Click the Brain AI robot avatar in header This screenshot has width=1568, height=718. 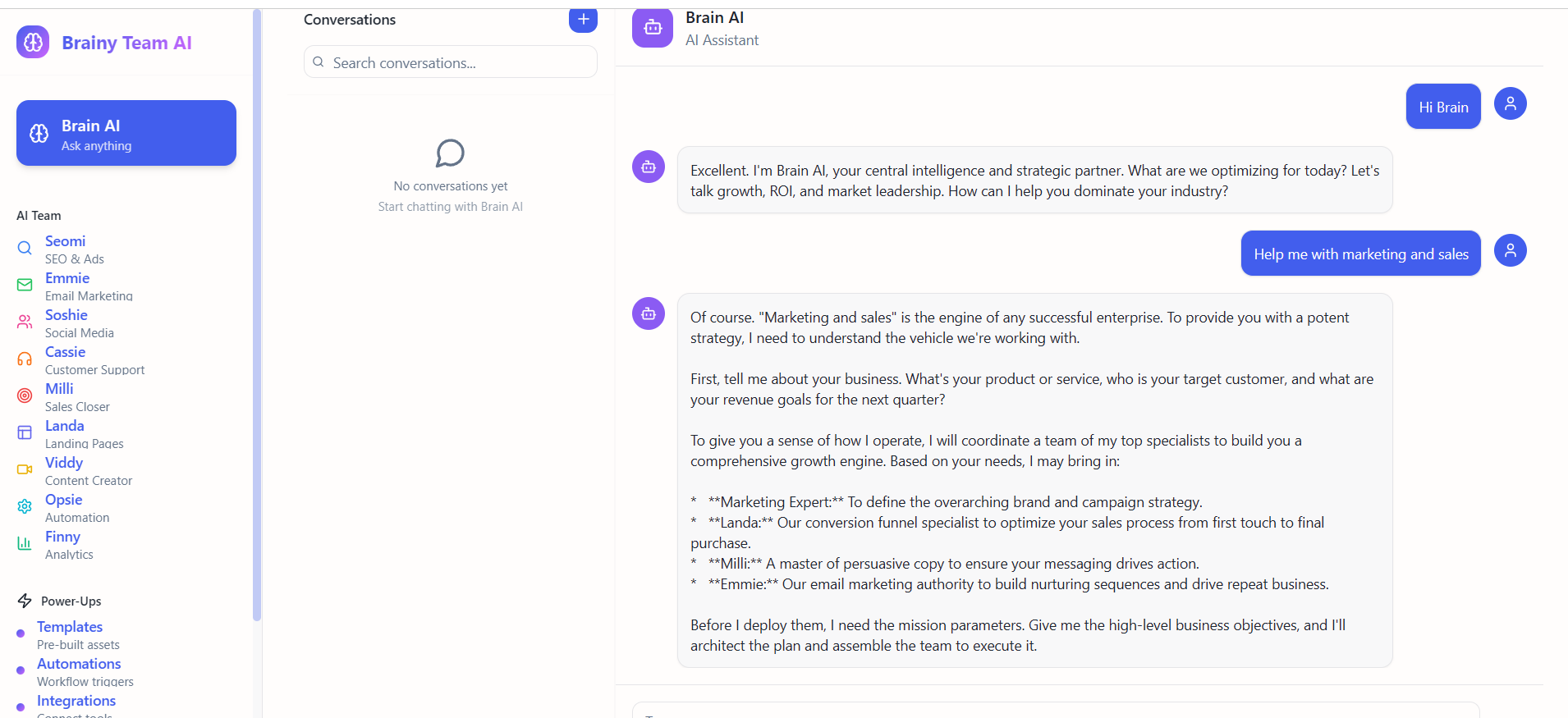pos(653,28)
